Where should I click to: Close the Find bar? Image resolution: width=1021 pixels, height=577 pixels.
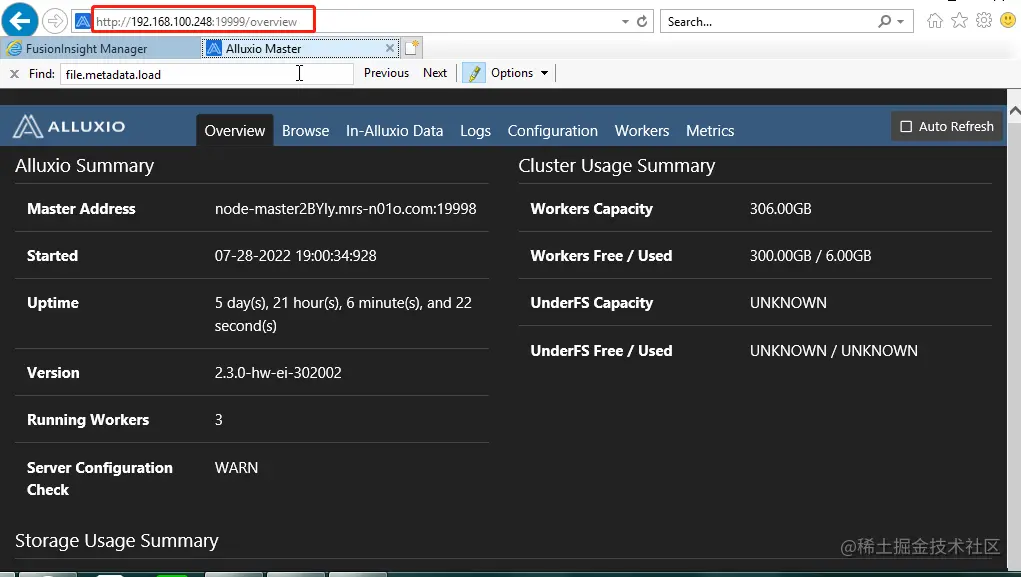coord(14,74)
